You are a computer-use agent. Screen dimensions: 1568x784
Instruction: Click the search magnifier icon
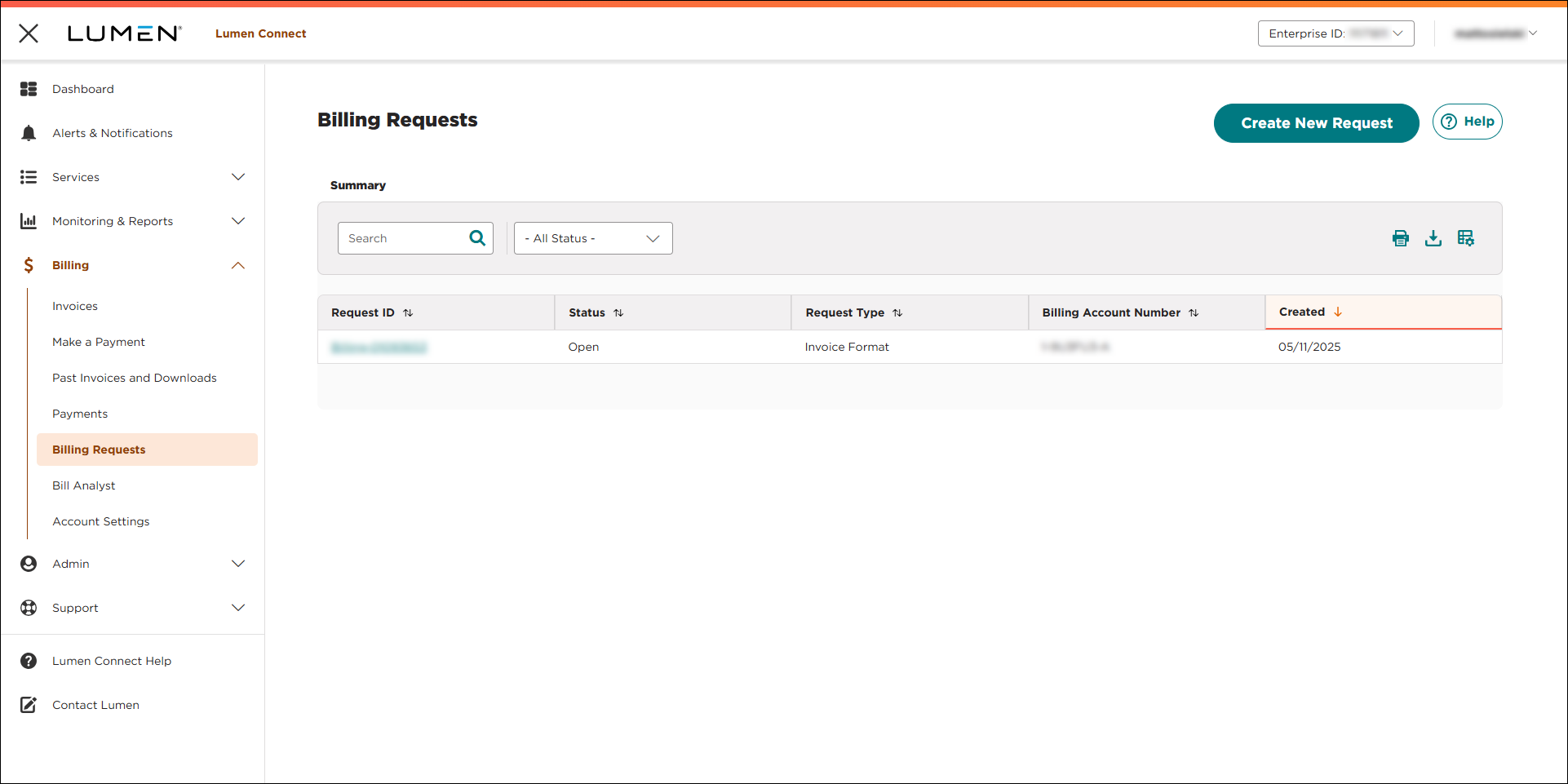pyautogui.click(x=476, y=237)
